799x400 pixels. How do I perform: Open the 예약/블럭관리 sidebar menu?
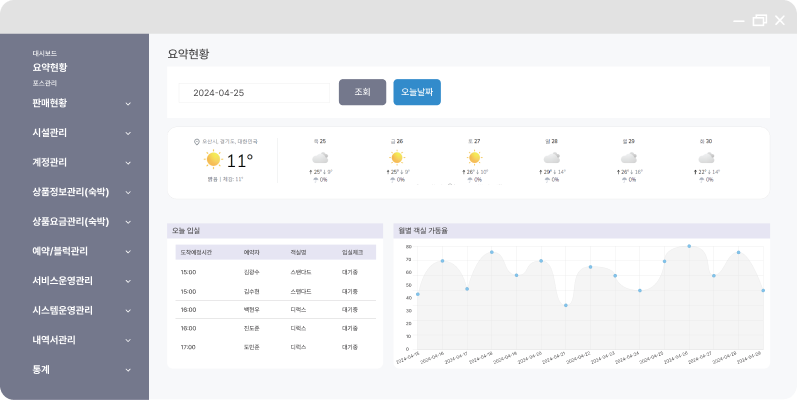pyautogui.click(x=60, y=251)
